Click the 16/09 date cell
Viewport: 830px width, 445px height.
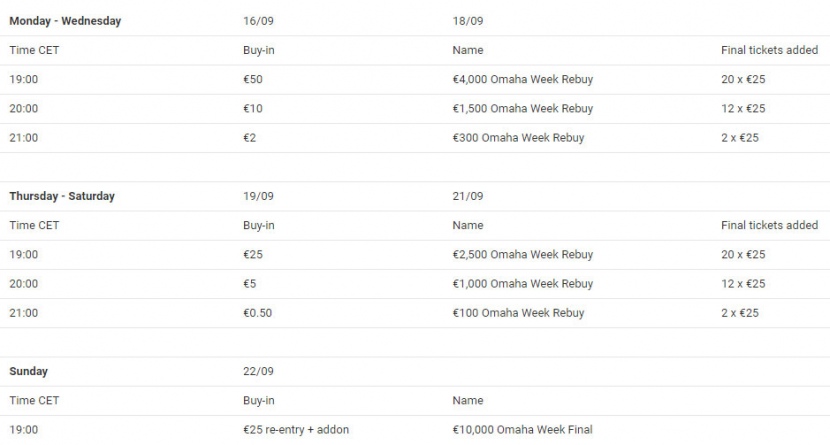[x=258, y=21]
